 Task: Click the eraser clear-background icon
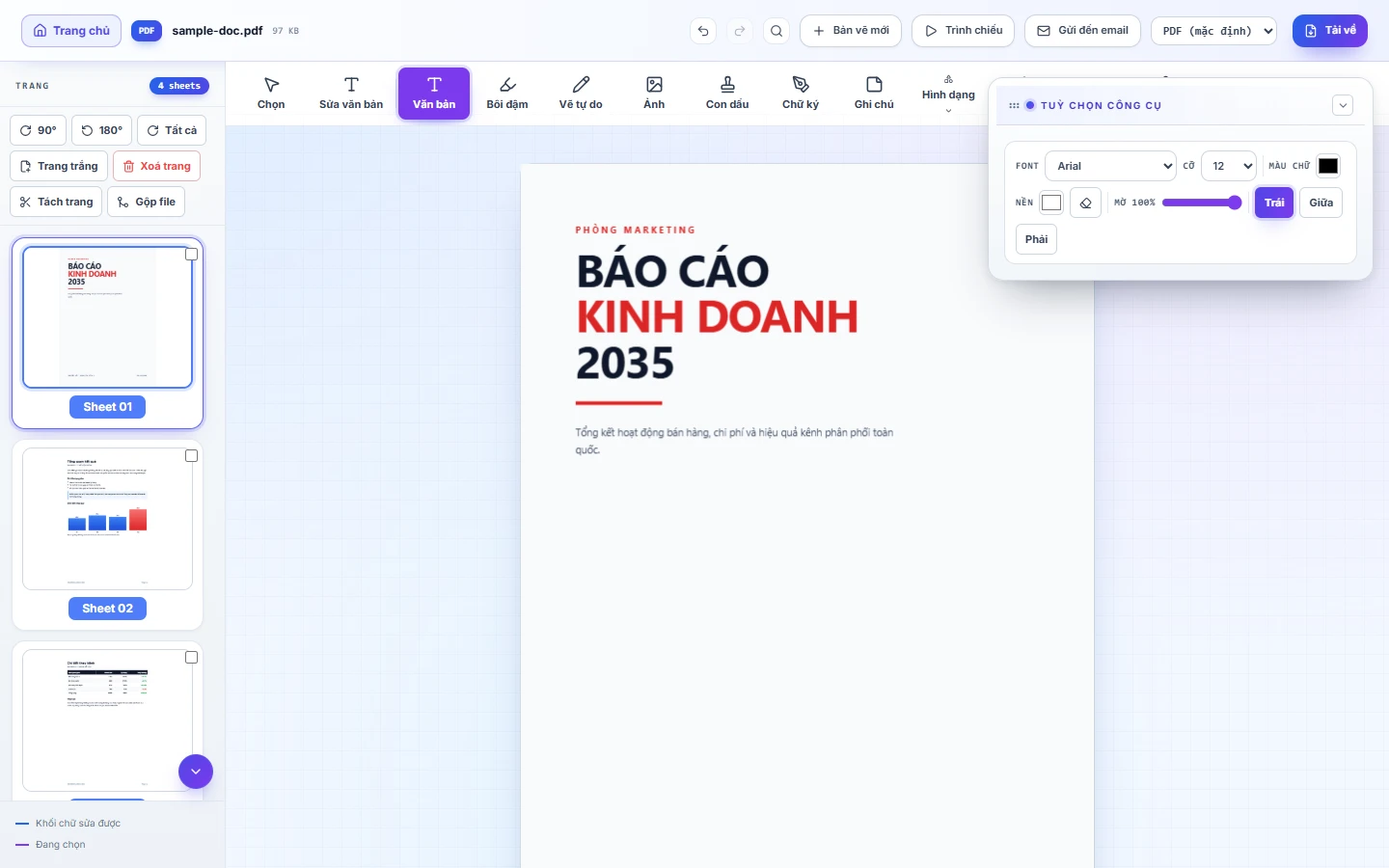click(x=1085, y=203)
